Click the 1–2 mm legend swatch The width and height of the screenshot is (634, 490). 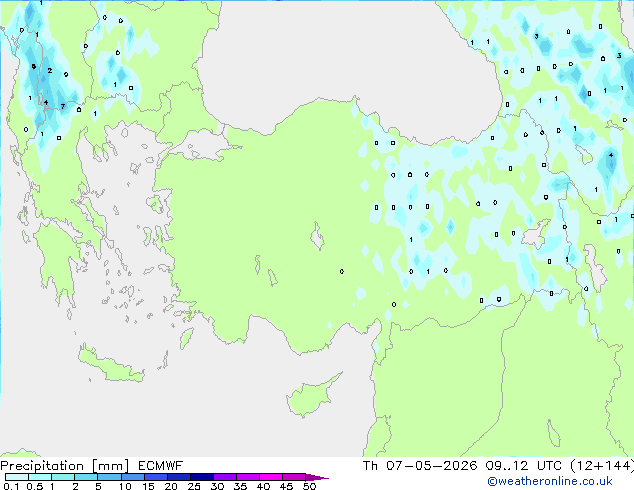pos(63,477)
